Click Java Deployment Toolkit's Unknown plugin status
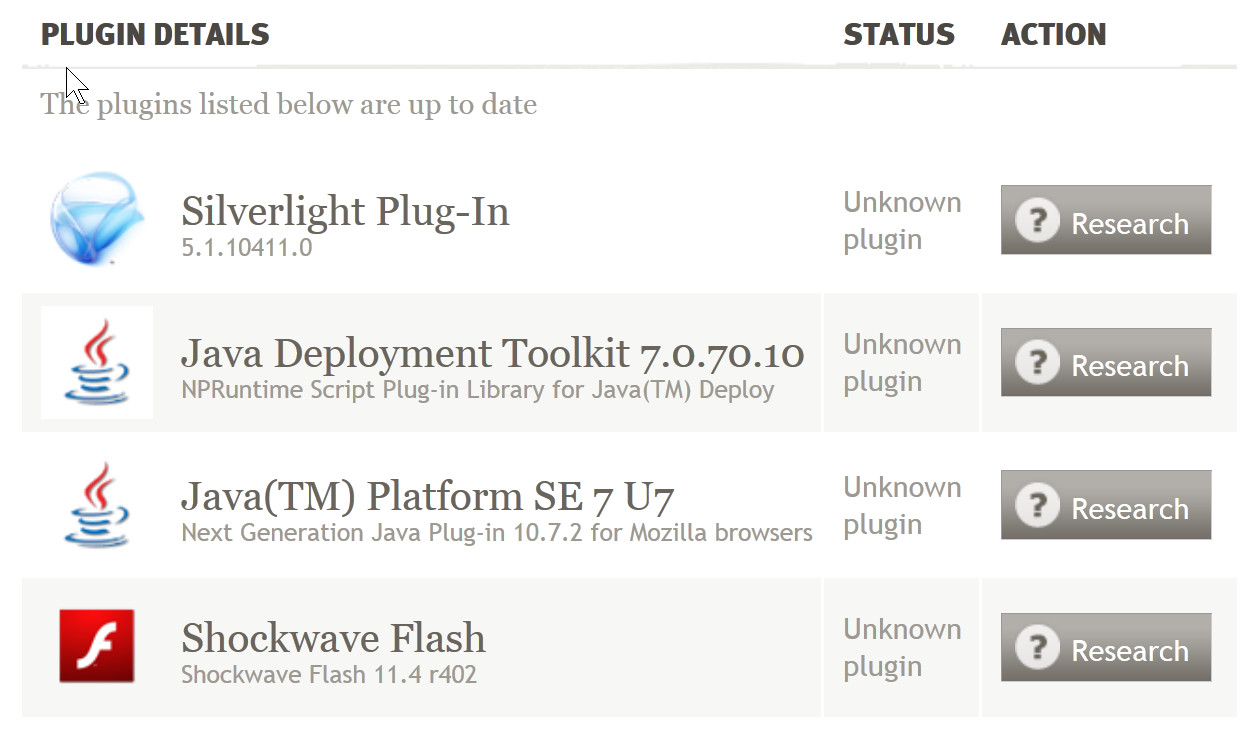 click(x=901, y=363)
